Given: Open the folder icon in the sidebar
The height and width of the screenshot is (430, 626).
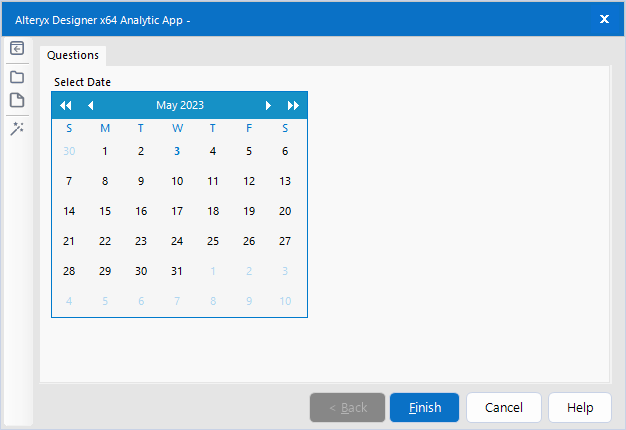Looking at the screenshot, I should click(17, 76).
